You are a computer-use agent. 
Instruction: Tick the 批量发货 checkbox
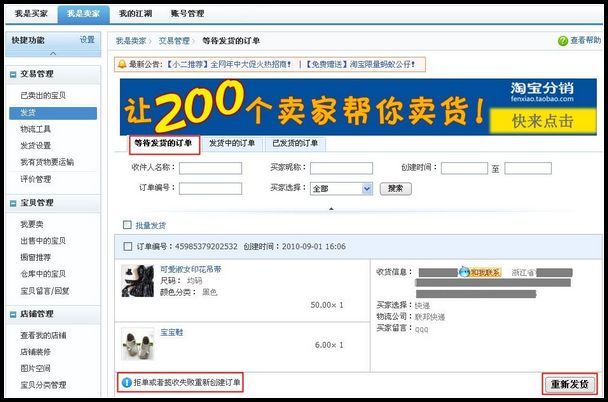tap(127, 225)
